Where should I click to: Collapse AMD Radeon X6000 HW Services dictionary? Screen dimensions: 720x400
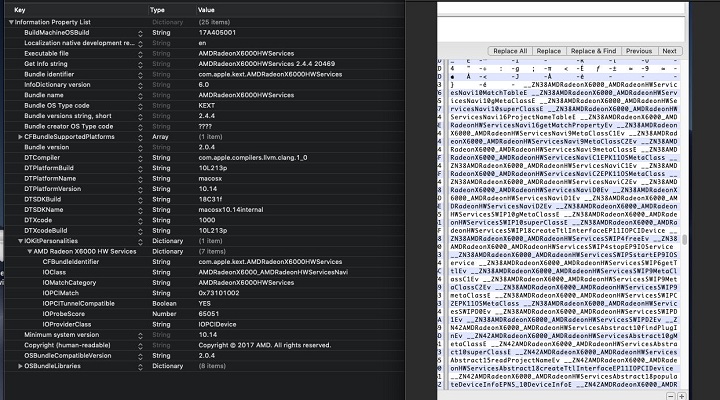[29, 252]
